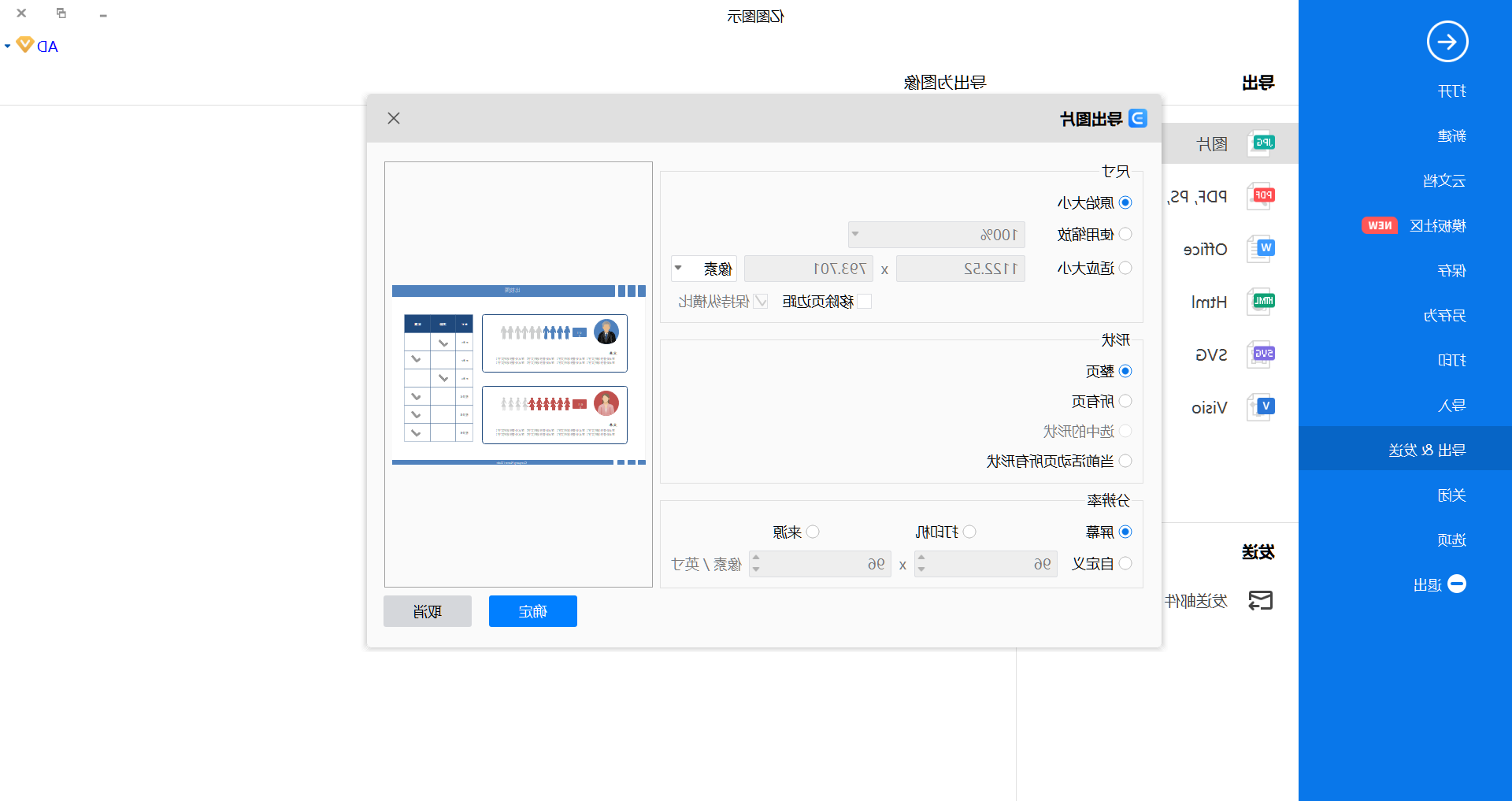
Task: Click the 退出 minus circle icon
Action: (x=1457, y=584)
